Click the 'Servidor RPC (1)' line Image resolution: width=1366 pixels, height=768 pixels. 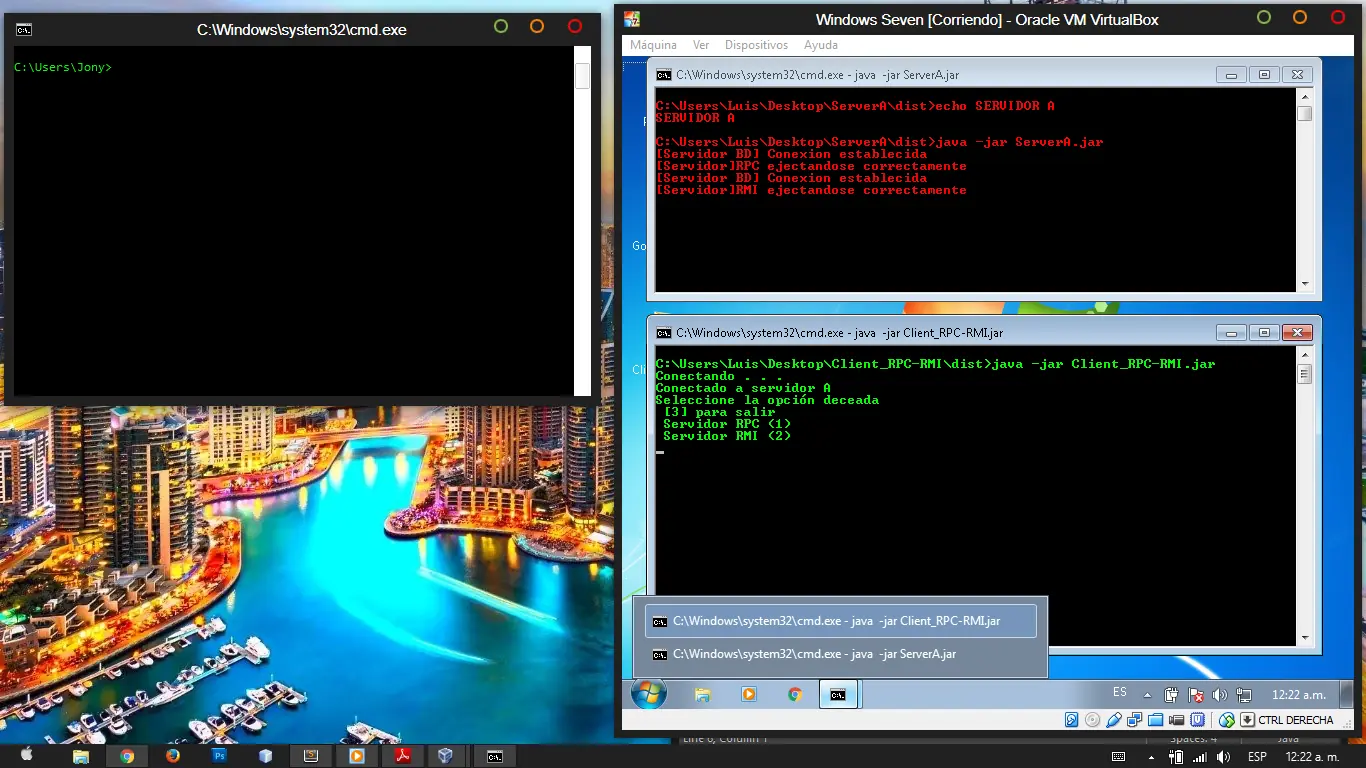coord(727,424)
